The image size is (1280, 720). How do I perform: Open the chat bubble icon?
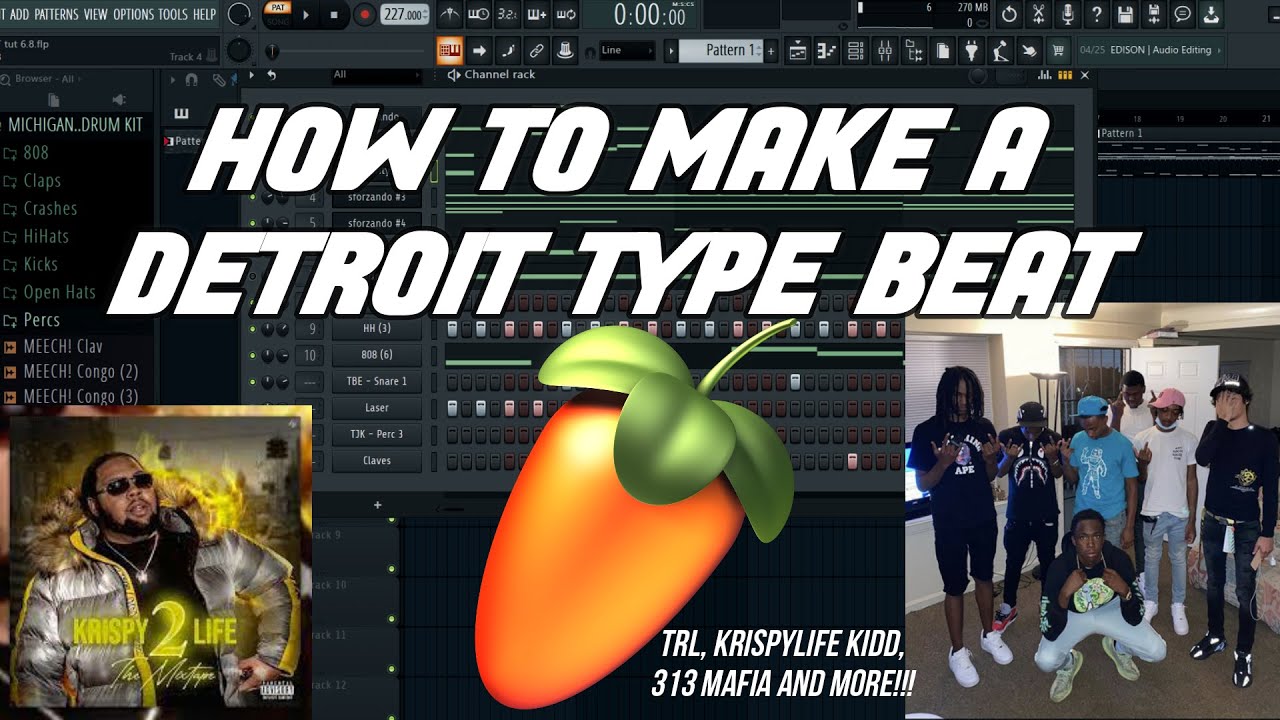(x=1183, y=14)
